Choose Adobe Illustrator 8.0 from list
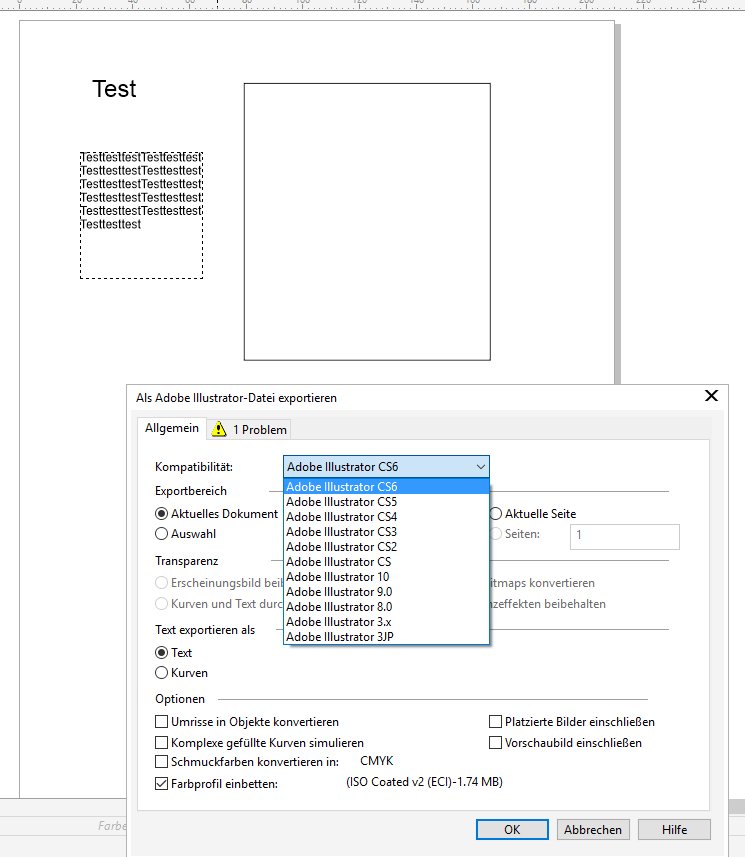The height and width of the screenshot is (857, 745). tap(386, 607)
